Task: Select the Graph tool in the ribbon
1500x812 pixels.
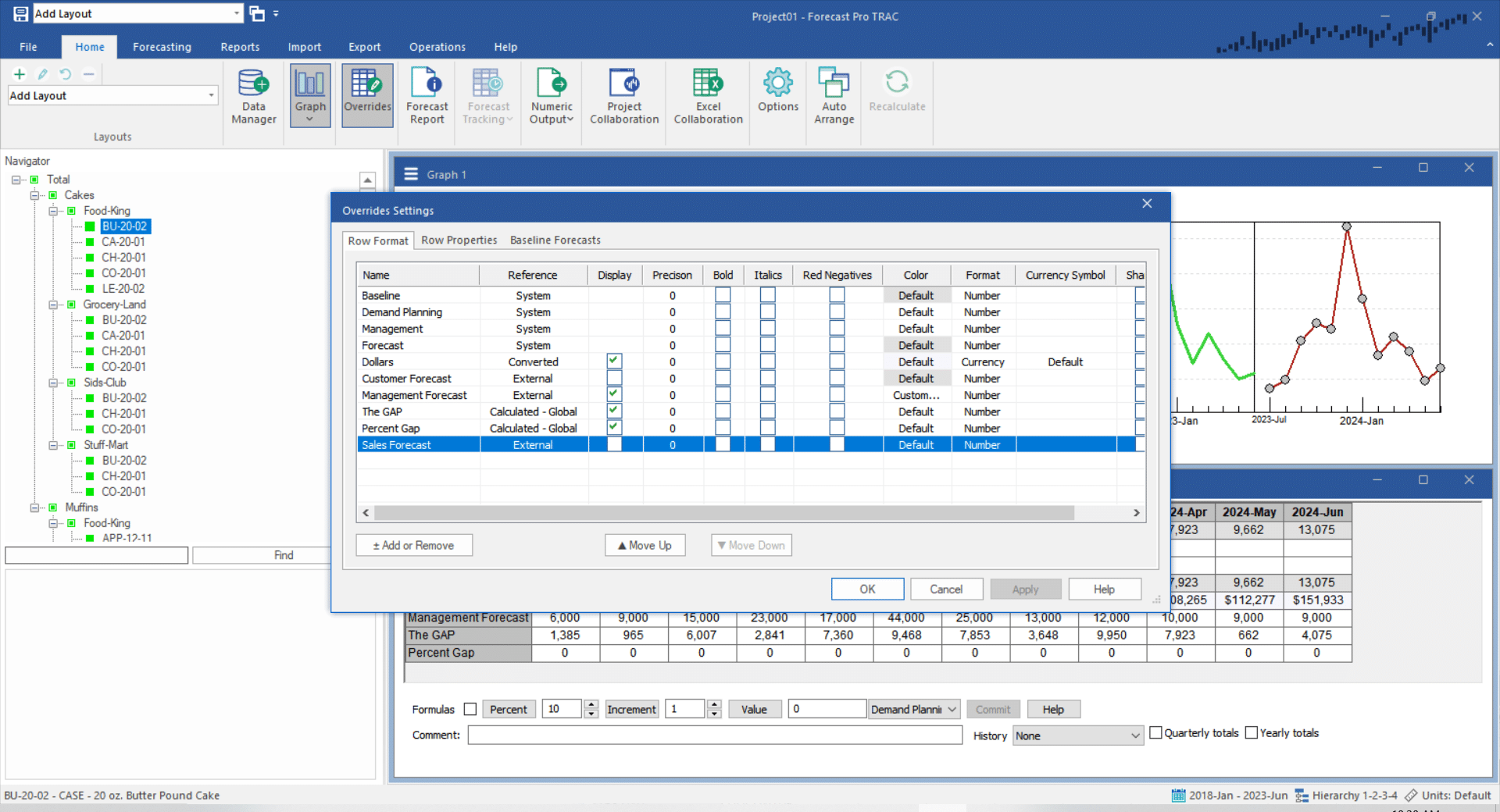Action: click(309, 90)
